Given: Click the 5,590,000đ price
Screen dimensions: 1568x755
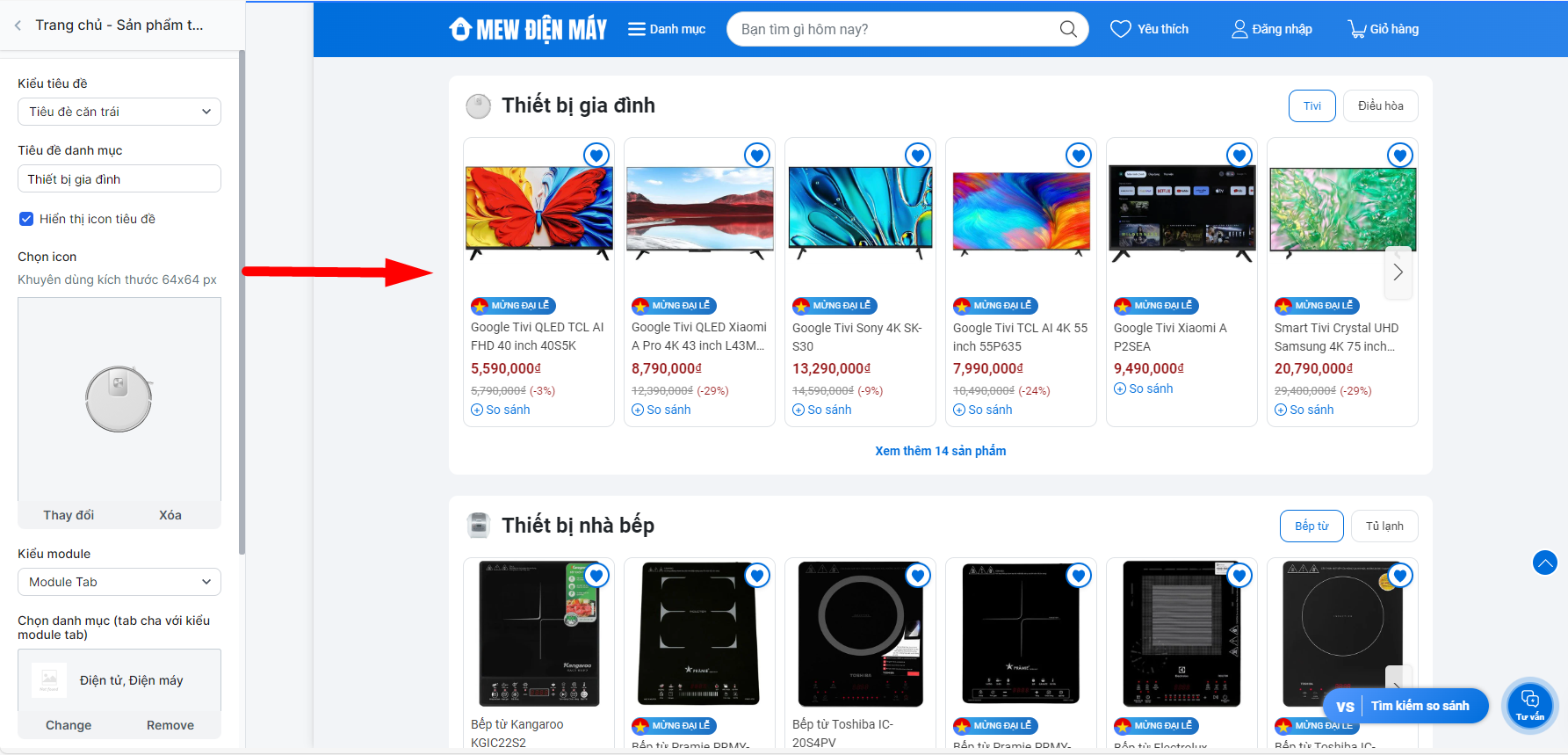Looking at the screenshot, I should 506,369.
